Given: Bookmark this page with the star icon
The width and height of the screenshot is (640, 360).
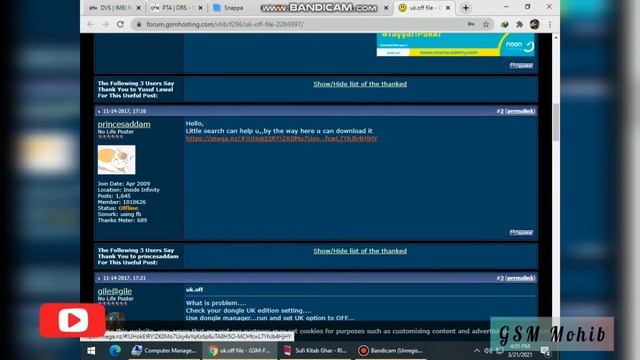Looking at the screenshot, I should point(486,24).
